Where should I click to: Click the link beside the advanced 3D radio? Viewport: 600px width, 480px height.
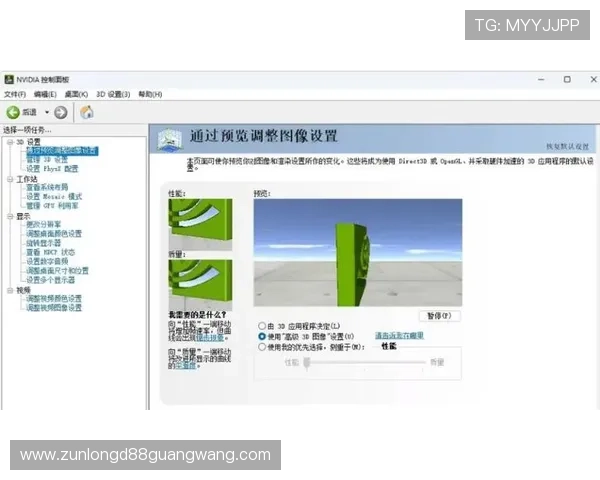[x=399, y=336]
